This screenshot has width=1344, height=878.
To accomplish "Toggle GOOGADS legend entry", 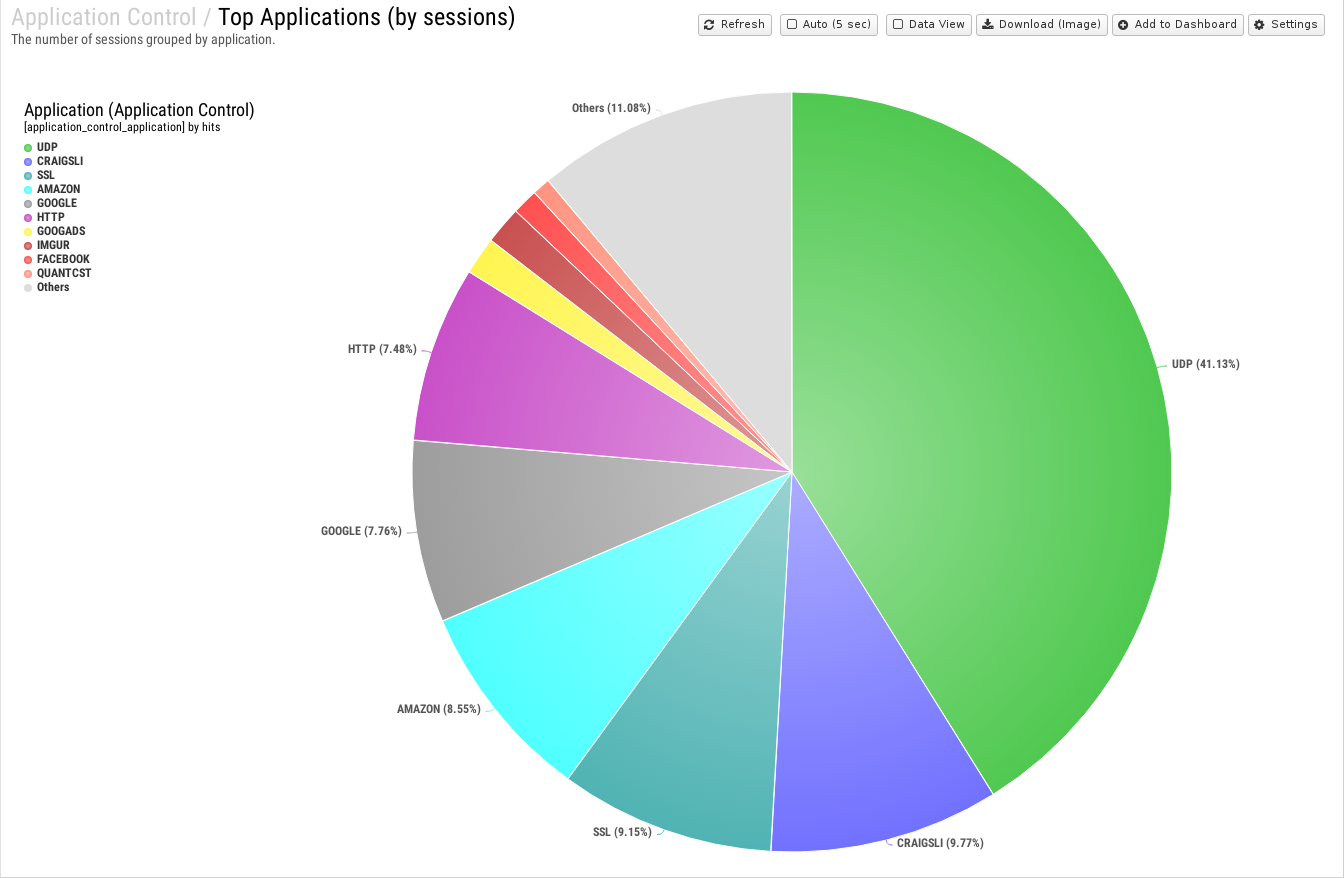I will [x=54, y=231].
